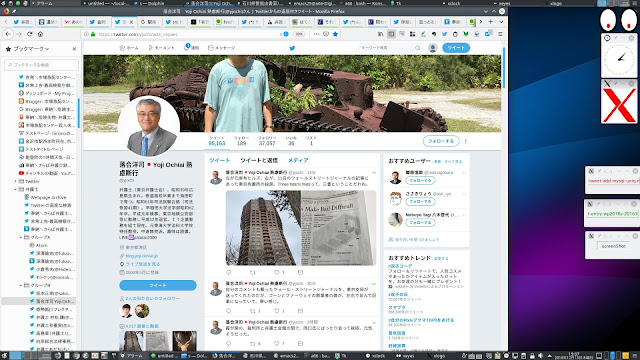Reload the page with the refresh icon
This screenshot has height=360, width=640.
(x=29, y=34)
